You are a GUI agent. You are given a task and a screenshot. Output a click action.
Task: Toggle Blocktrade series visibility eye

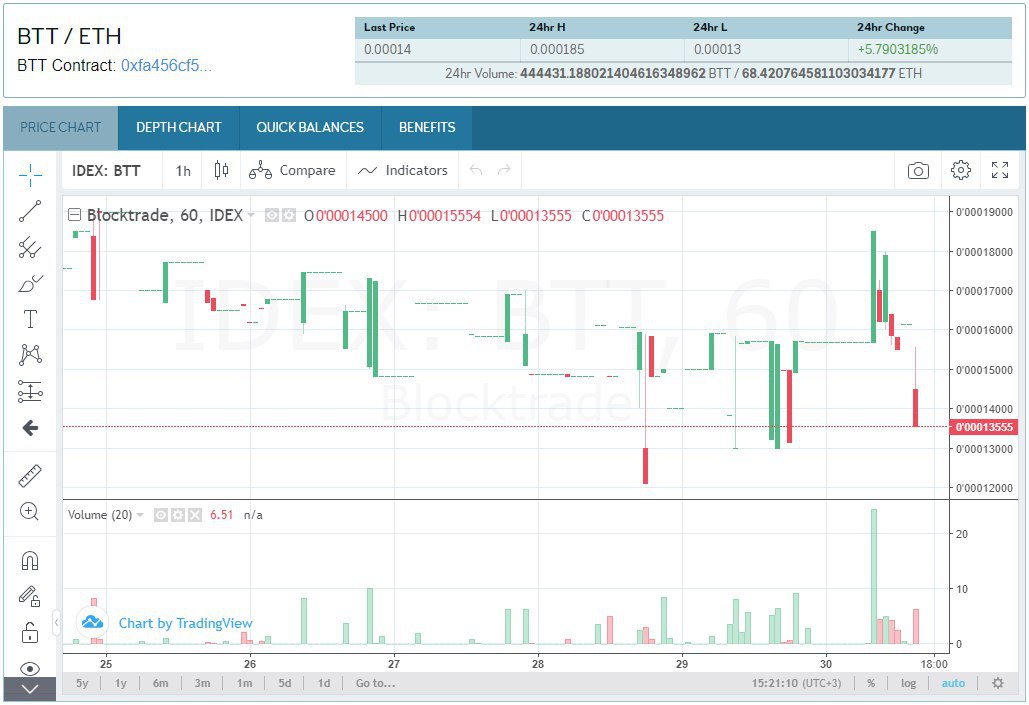click(x=272, y=215)
